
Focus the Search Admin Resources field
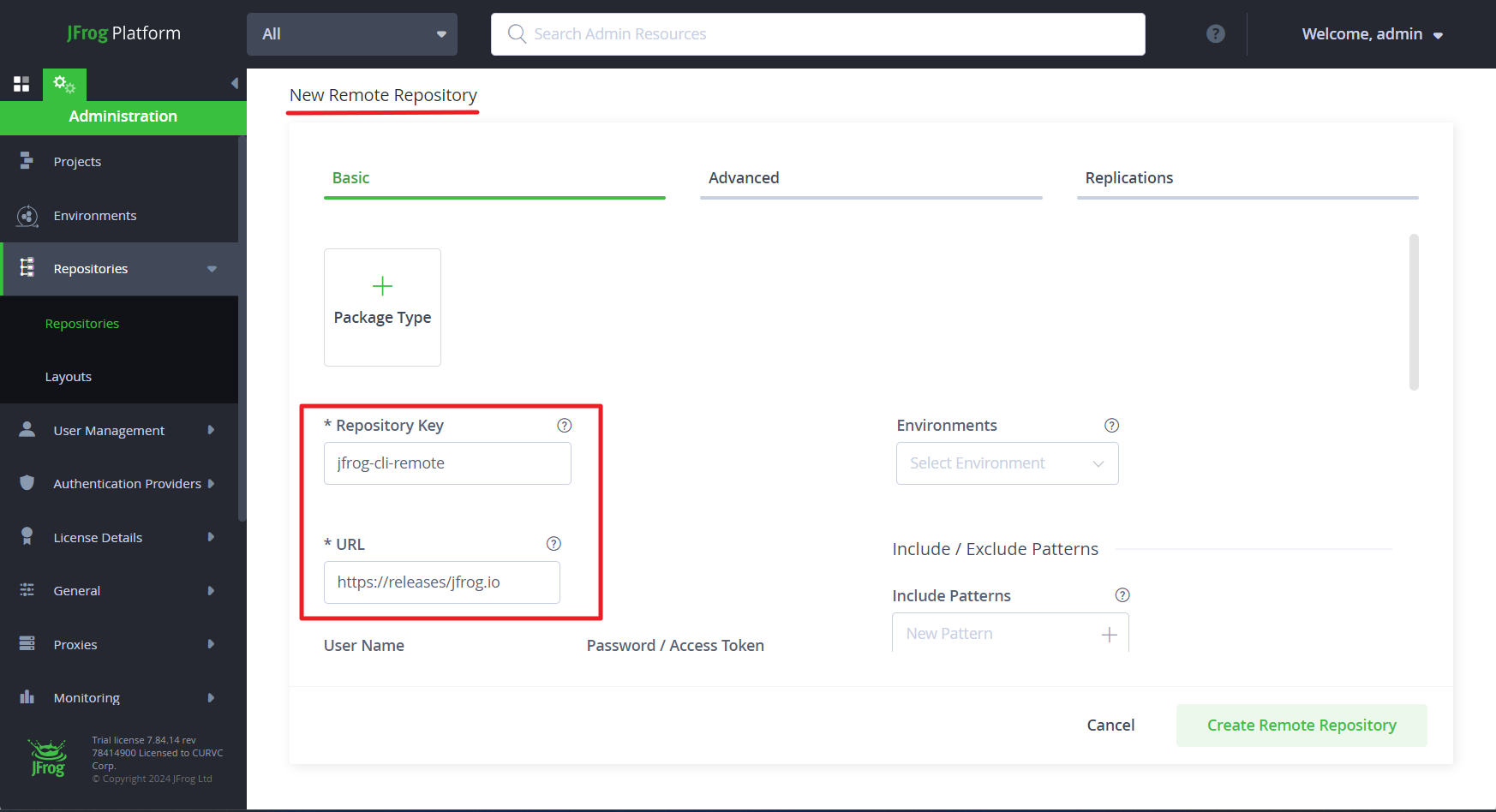click(818, 34)
